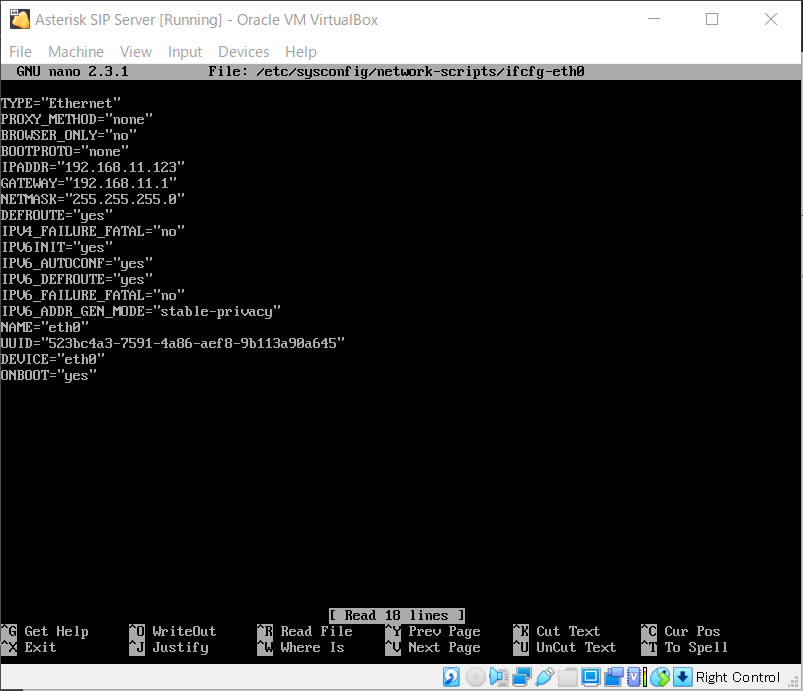Click the Read 18 lines status message

[397, 615]
